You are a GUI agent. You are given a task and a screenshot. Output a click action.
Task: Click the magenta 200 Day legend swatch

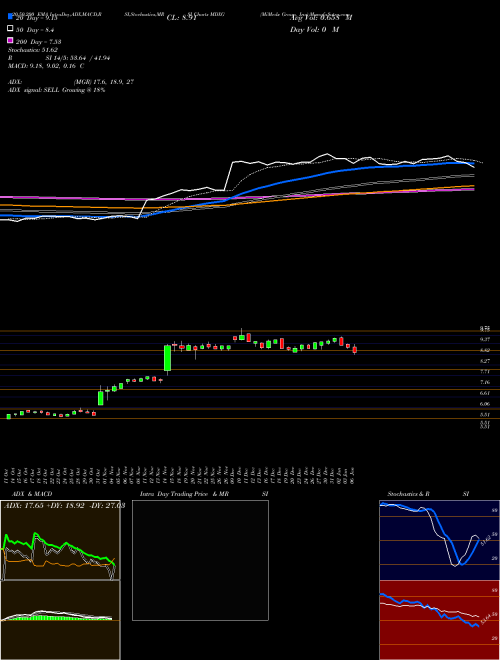10,40
